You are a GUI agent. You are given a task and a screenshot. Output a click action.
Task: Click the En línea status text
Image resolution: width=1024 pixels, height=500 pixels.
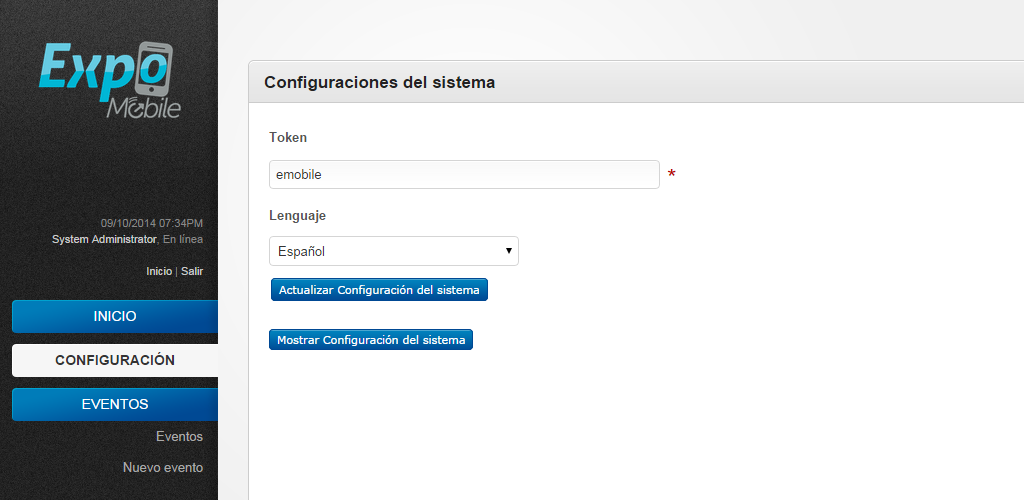[183, 239]
